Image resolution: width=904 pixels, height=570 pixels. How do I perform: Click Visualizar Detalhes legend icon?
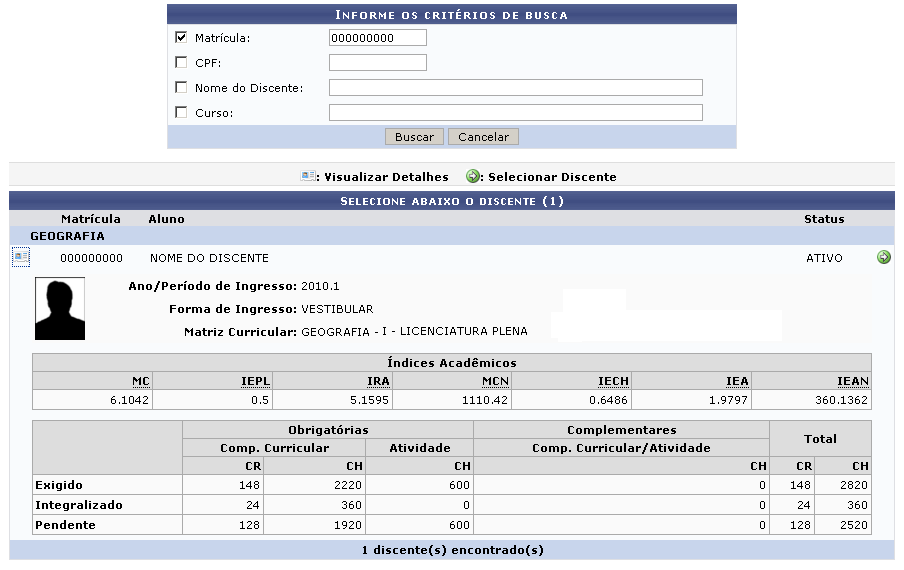pos(308,176)
